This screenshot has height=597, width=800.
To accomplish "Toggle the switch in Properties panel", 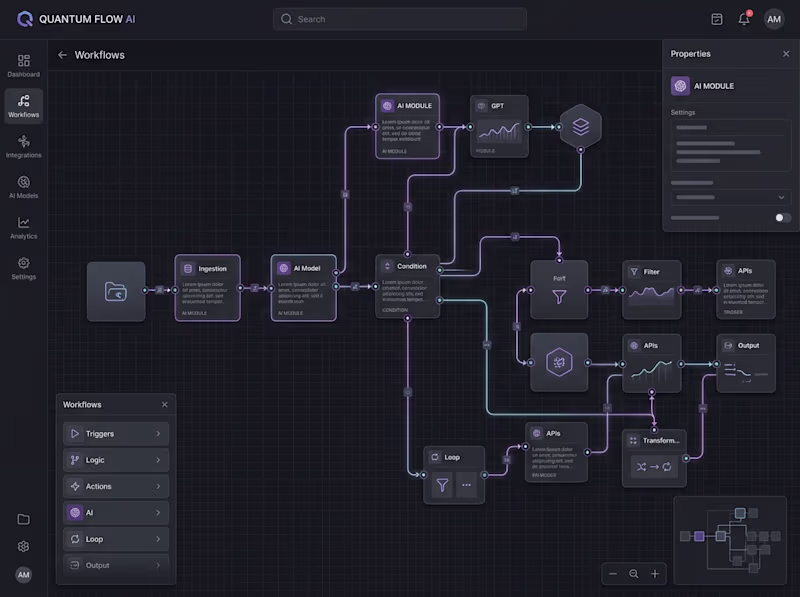I will (783, 218).
